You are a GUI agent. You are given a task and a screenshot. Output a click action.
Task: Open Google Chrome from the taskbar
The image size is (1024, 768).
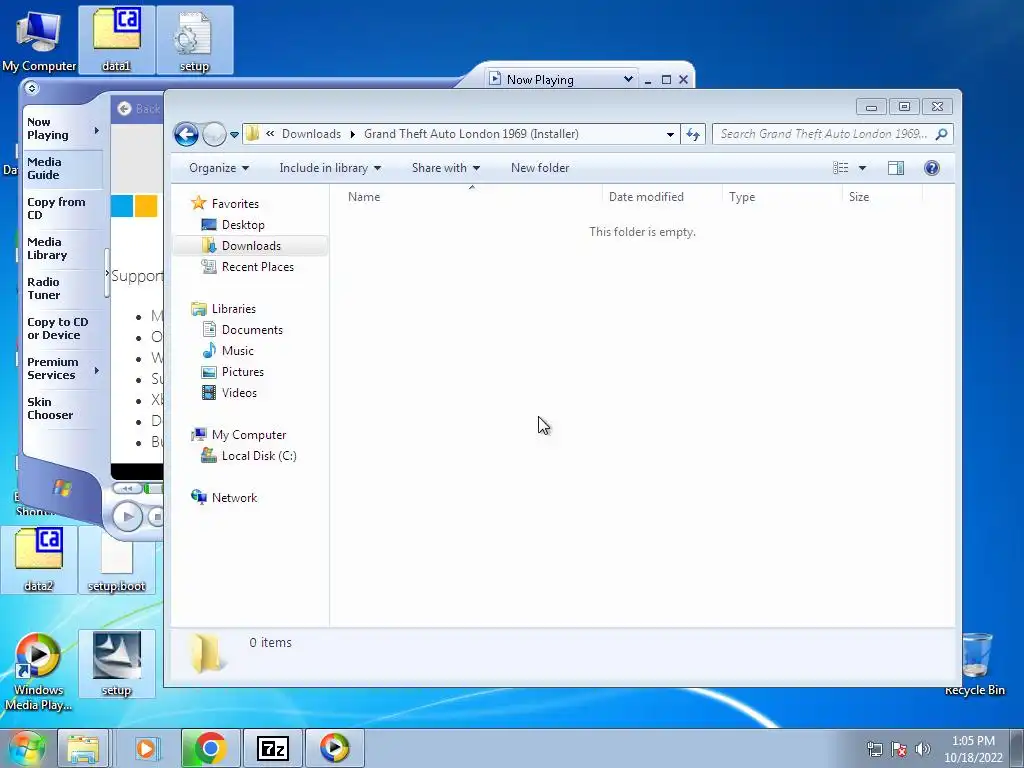pos(210,748)
